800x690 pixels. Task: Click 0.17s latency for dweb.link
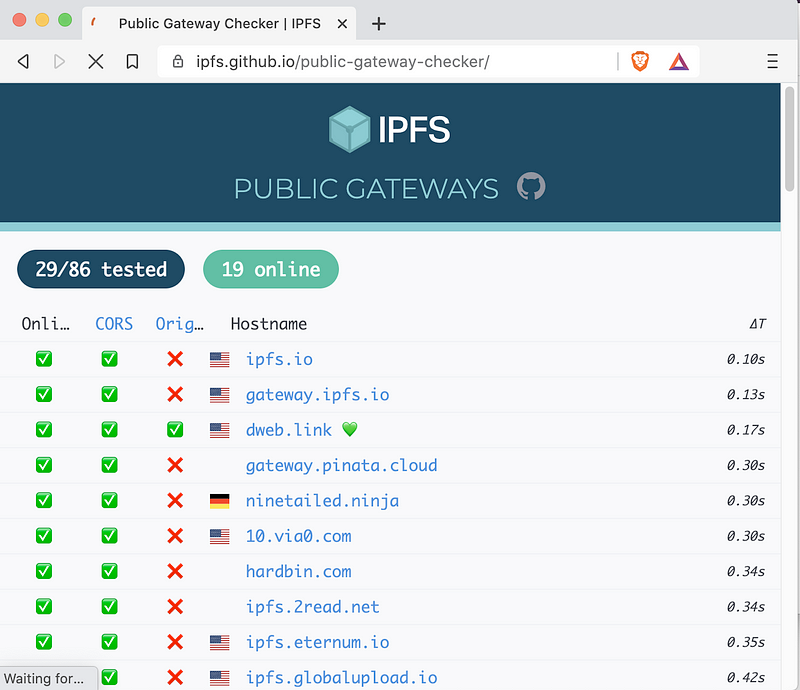(x=745, y=430)
